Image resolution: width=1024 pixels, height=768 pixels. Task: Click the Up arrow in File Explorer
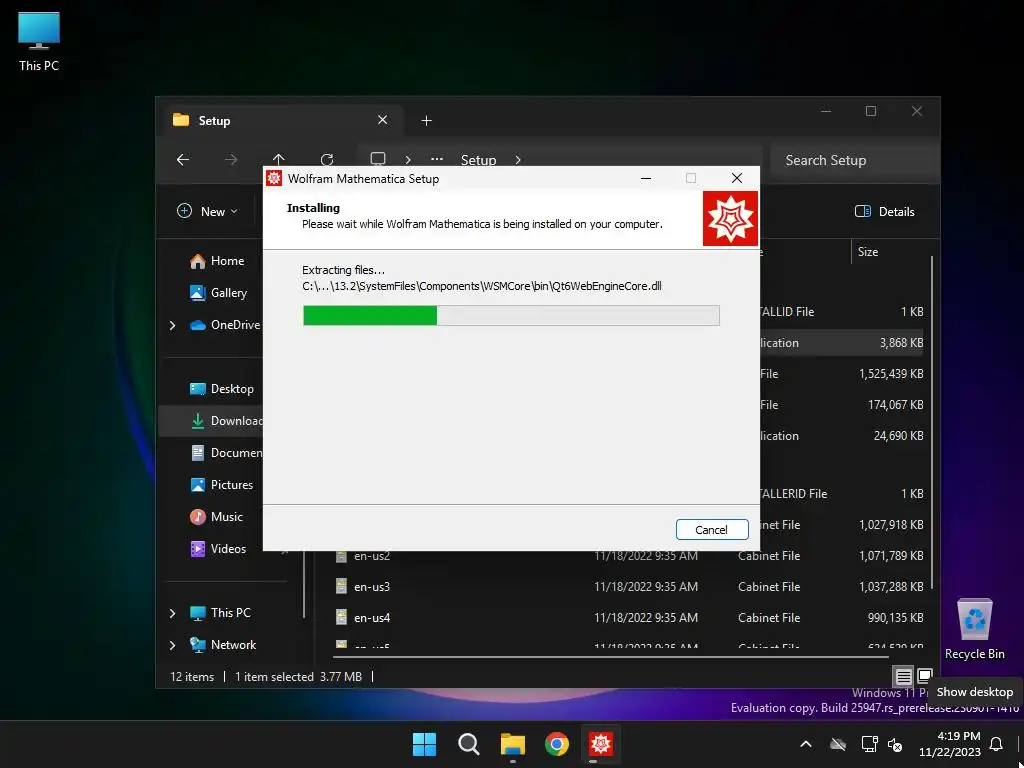pos(279,159)
